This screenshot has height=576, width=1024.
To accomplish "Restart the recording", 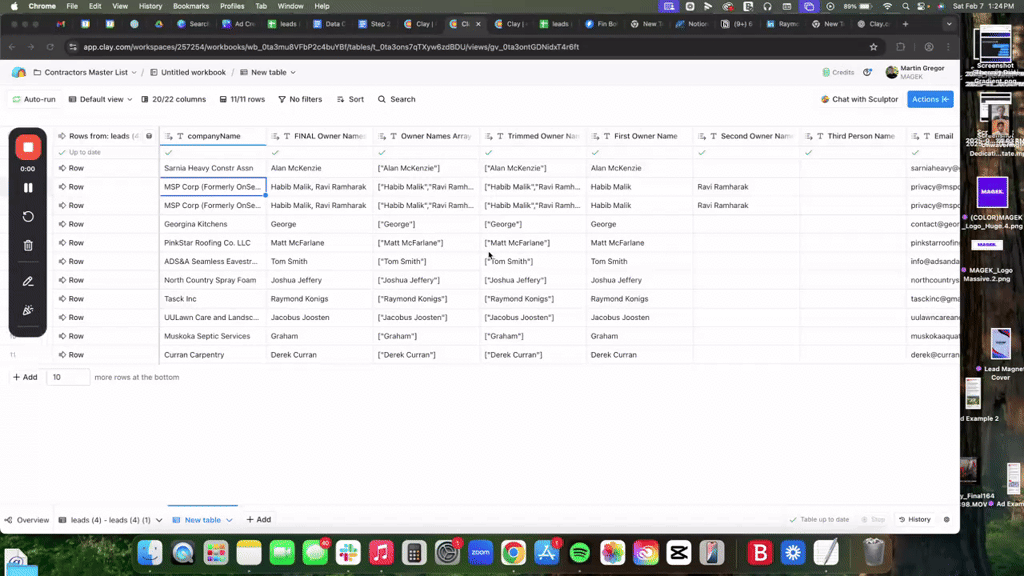I will click(28, 216).
